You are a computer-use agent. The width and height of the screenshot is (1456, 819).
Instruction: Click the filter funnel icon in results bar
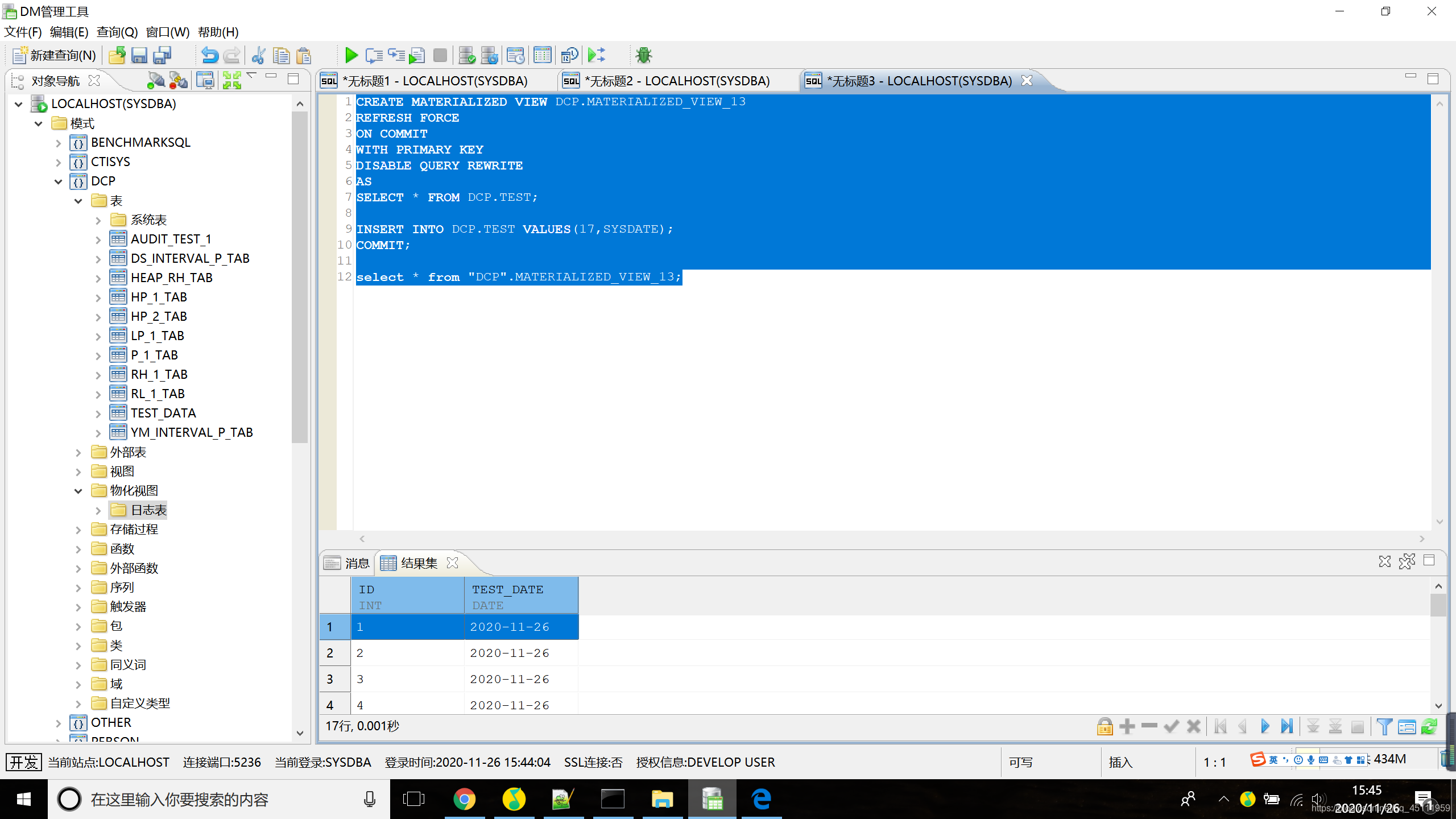[x=1384, y=726]
